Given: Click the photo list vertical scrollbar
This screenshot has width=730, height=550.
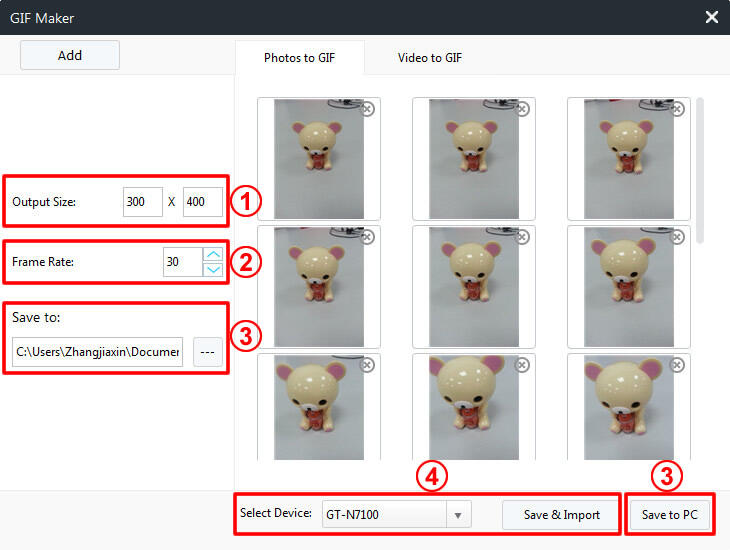Looking at the screenshot, I should pos(700,170).
